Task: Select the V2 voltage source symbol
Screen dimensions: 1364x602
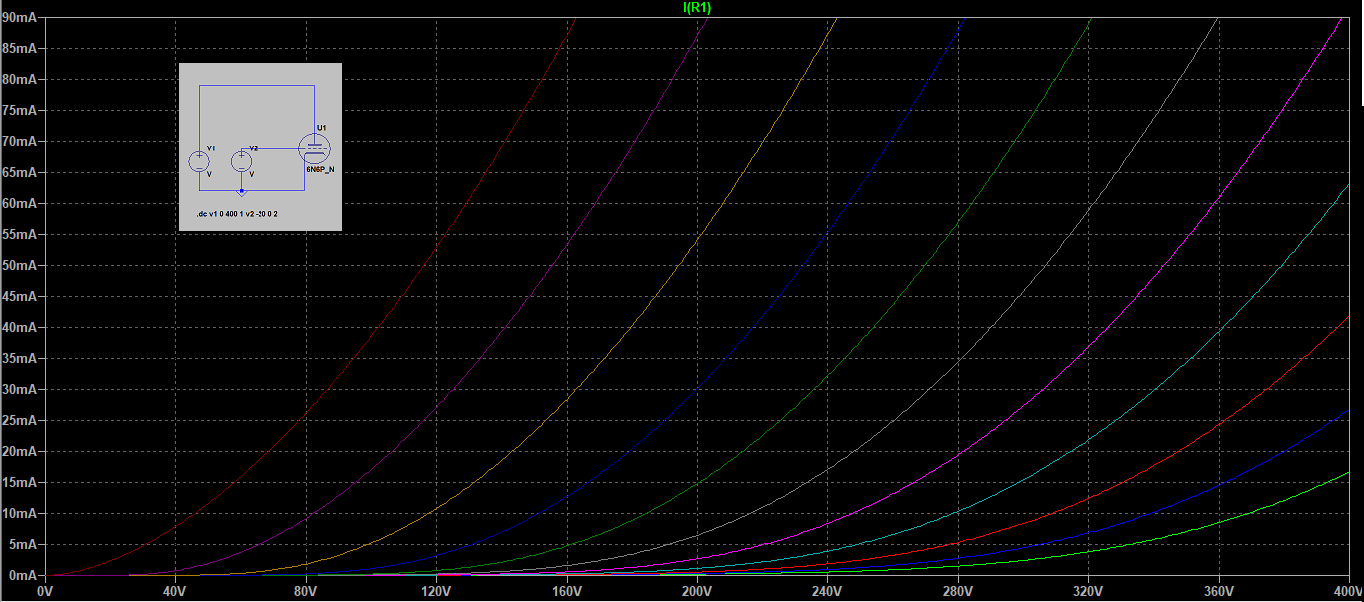Action: (x=242, y=161)
